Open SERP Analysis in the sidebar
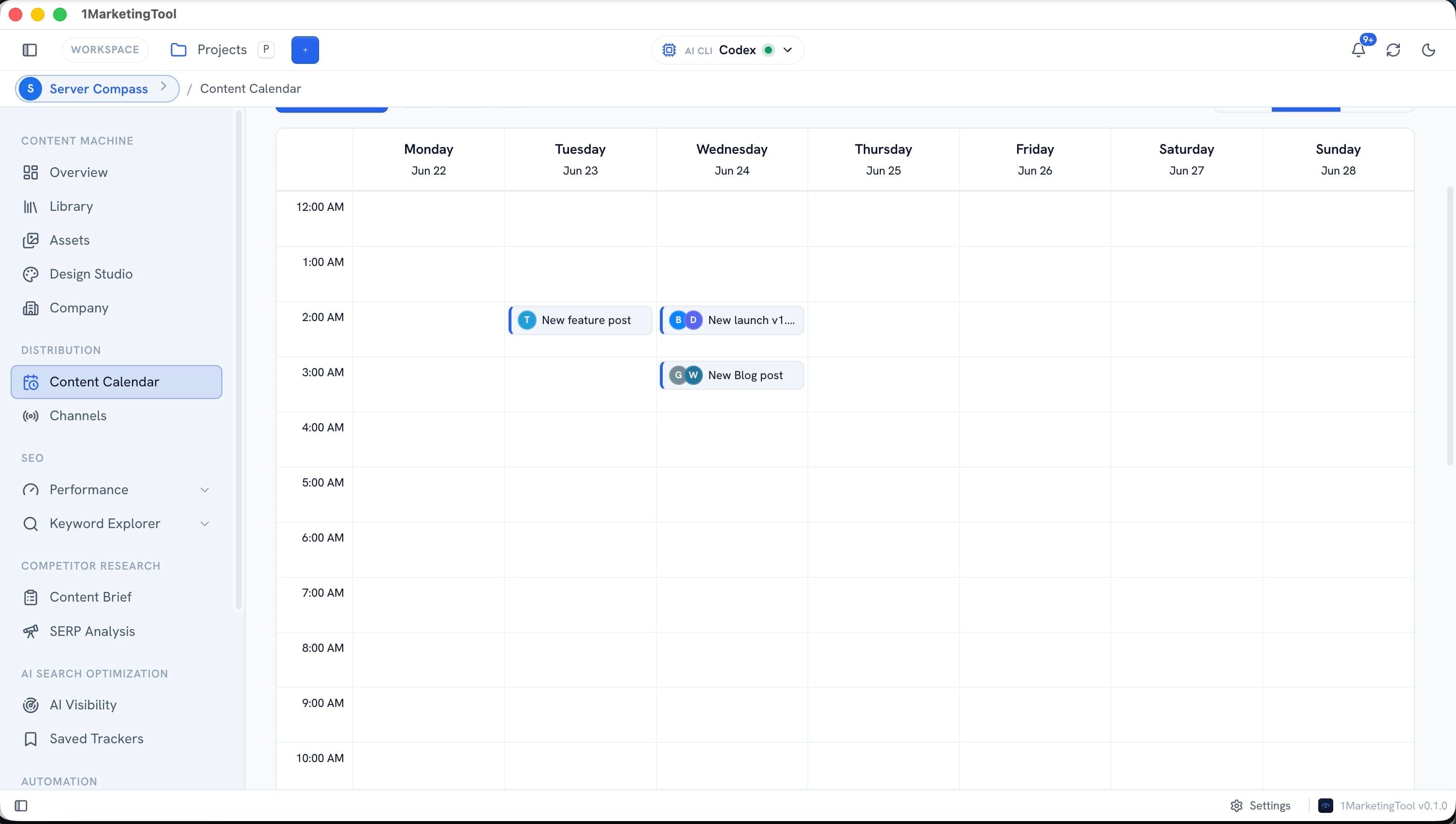The width and height of the screenshot is (1456, 824). 116,631
